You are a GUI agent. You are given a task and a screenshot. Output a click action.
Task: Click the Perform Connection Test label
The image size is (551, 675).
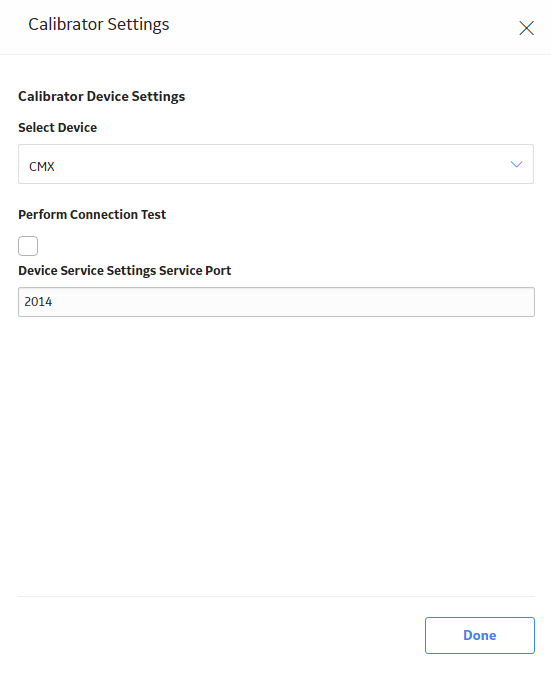[x=92, y=214]
